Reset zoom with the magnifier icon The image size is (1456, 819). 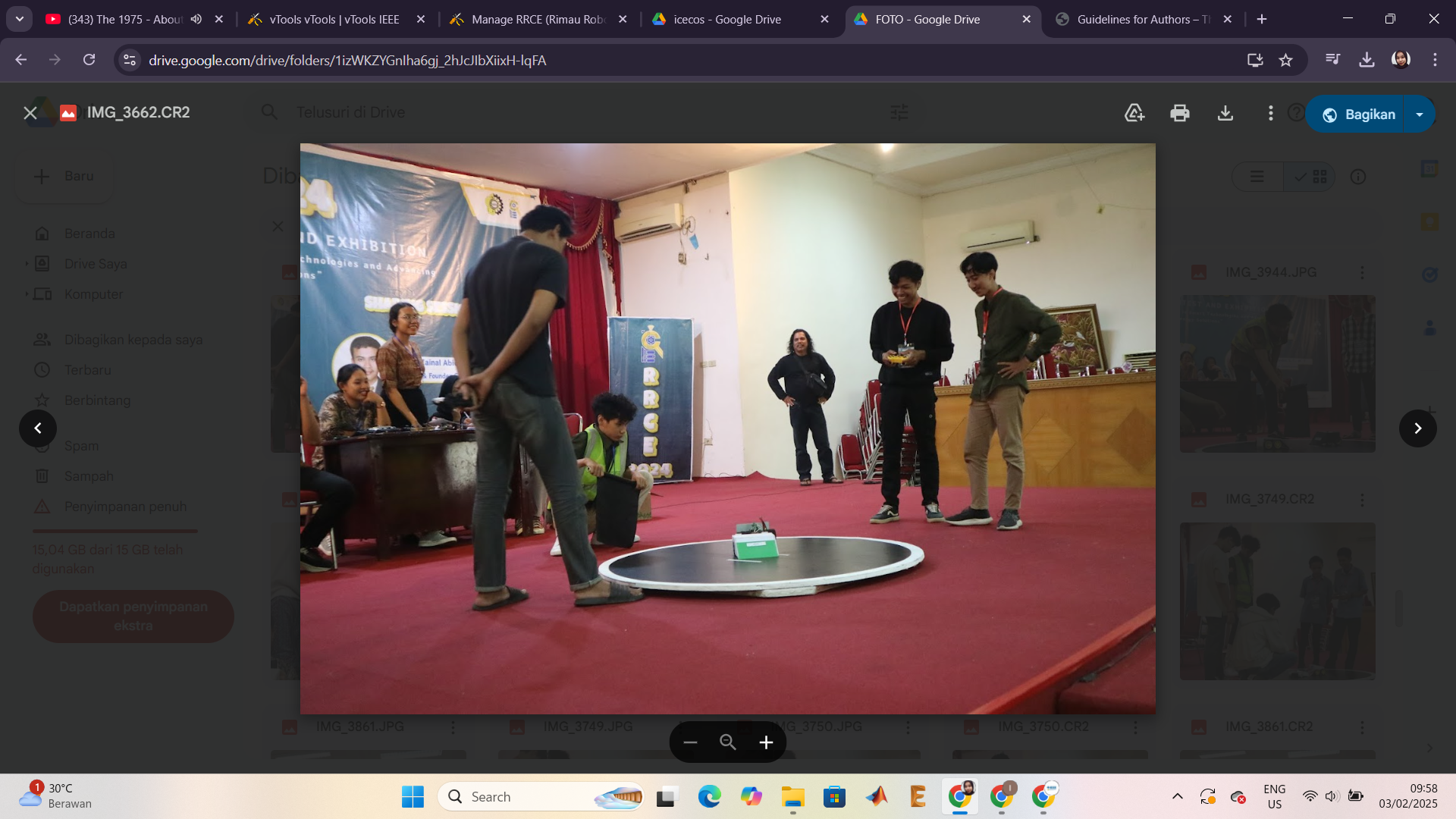click(x=728, y=742)
